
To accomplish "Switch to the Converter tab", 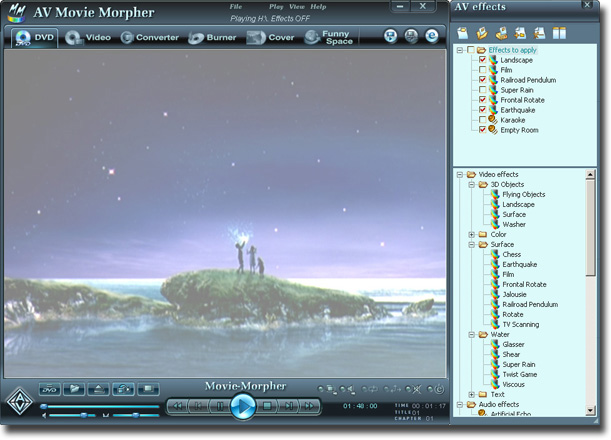I will (150, 37).
